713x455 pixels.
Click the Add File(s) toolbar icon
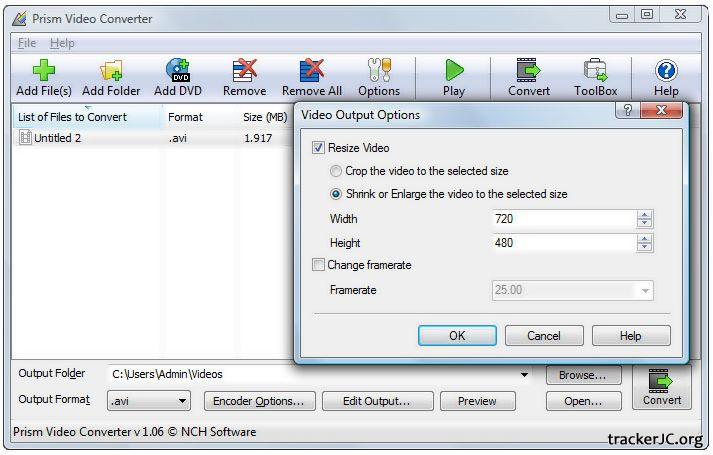(44, 71)
